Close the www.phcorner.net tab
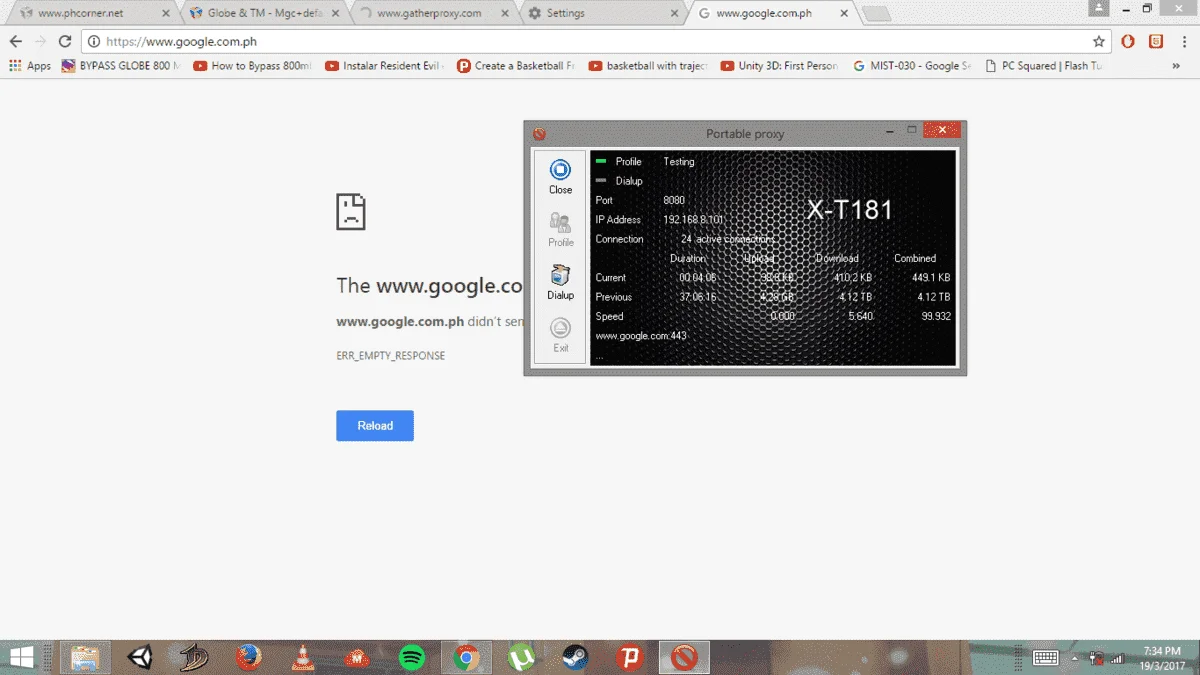Image resolution: width=1200 pixels, height=675 pixels. (166, 14)
